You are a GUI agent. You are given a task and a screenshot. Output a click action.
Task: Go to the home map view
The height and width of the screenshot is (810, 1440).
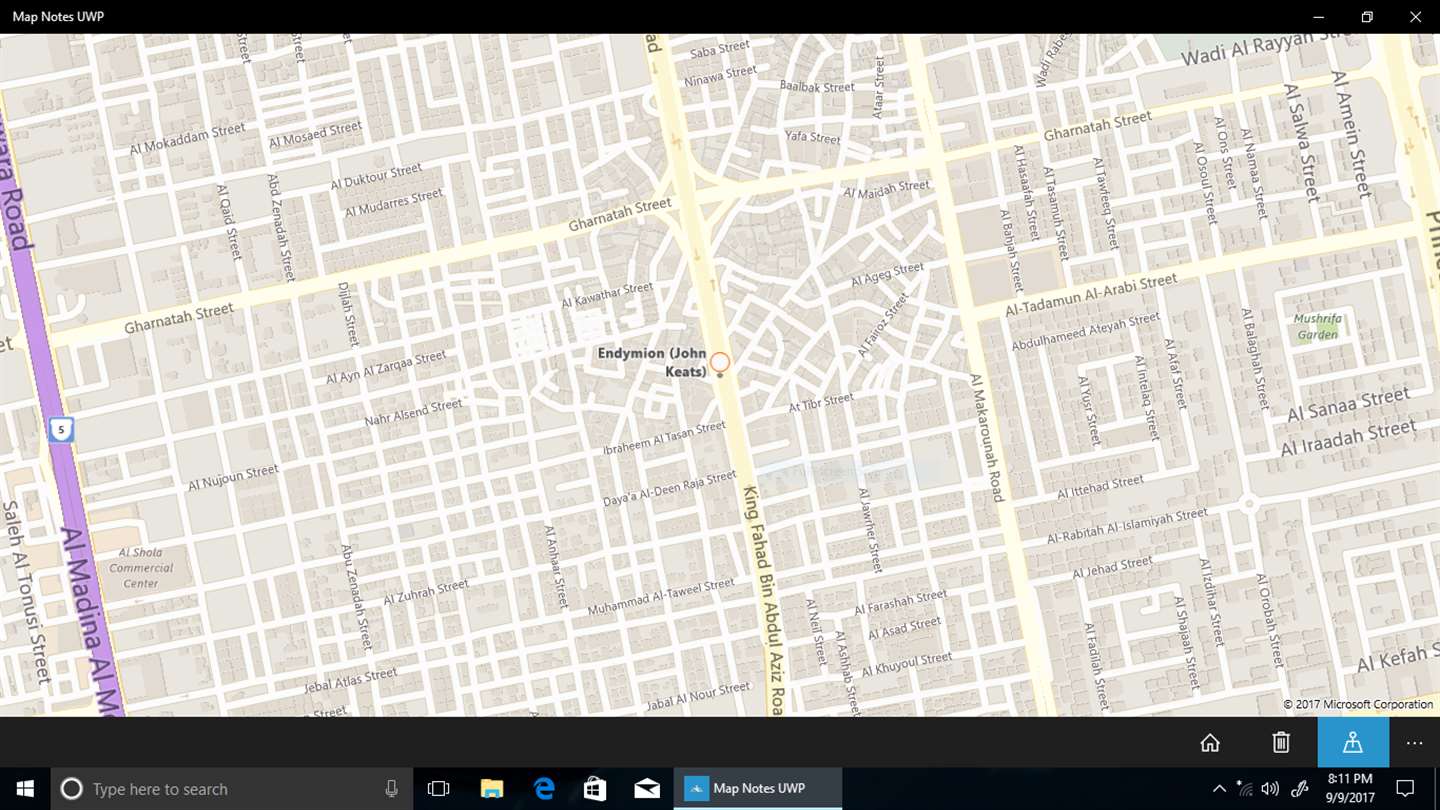[1210, 742]
